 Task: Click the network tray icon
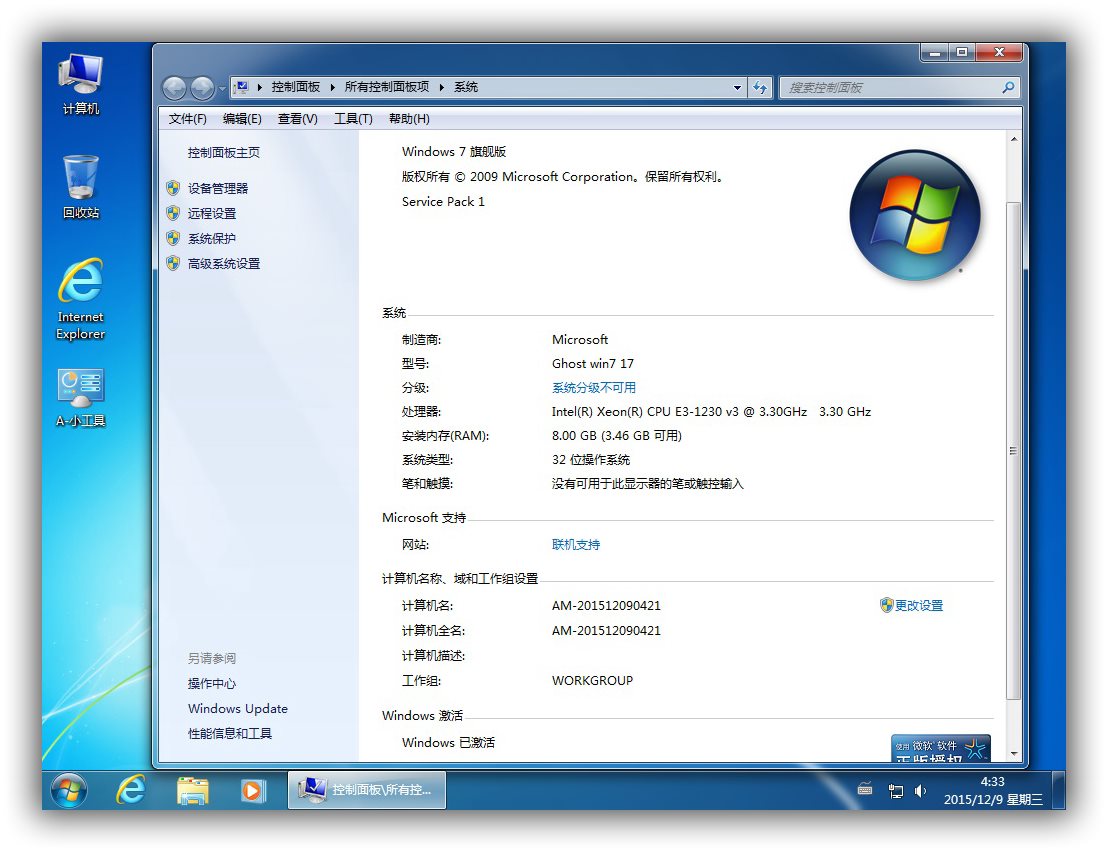896,791
